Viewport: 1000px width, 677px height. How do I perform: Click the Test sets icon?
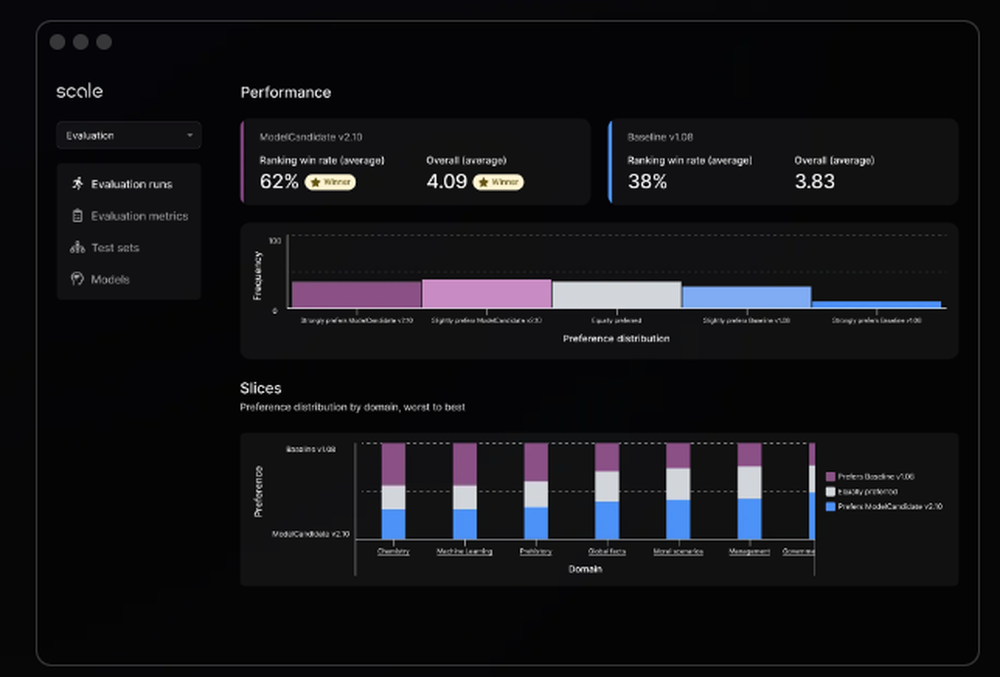77,247
